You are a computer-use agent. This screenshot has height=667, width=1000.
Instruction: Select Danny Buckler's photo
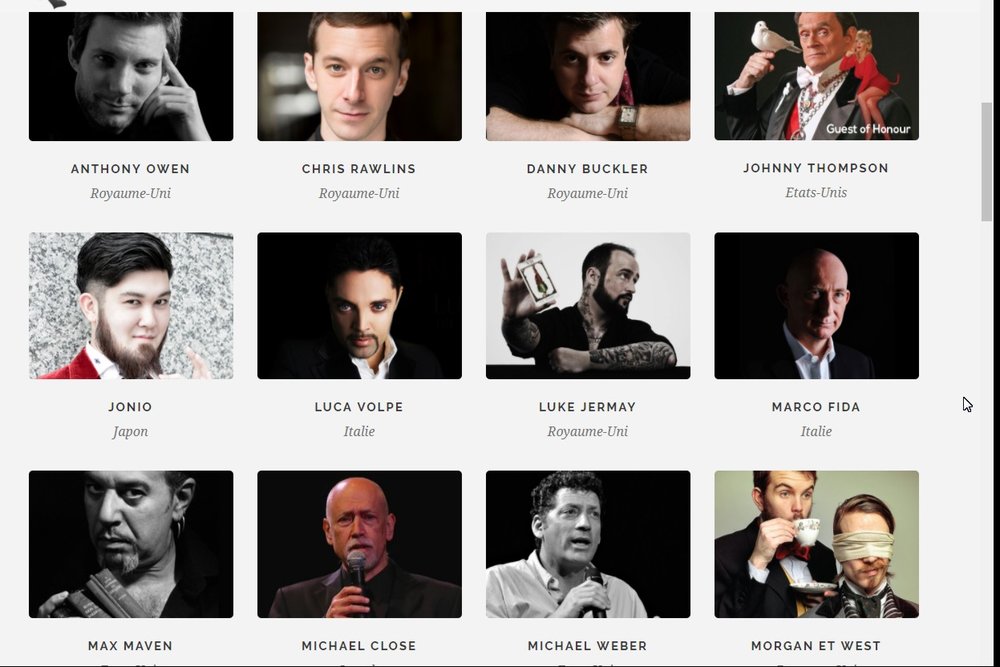pyautogui.click(x=588, y=76)
